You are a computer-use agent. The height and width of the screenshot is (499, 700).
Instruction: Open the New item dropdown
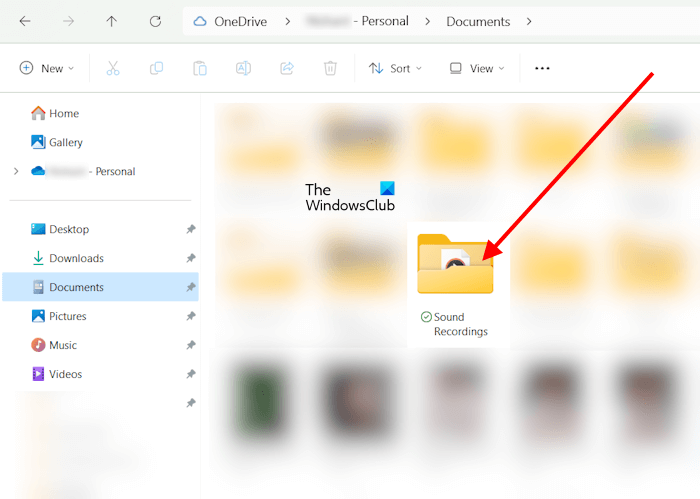[47, 68]
